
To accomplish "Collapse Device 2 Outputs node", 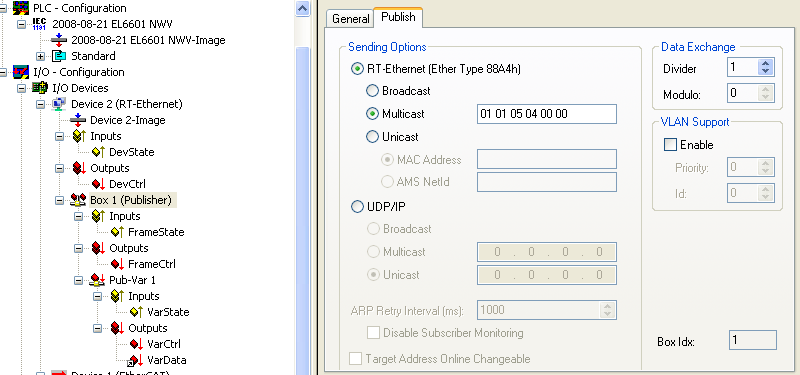I will pos(60,168).
